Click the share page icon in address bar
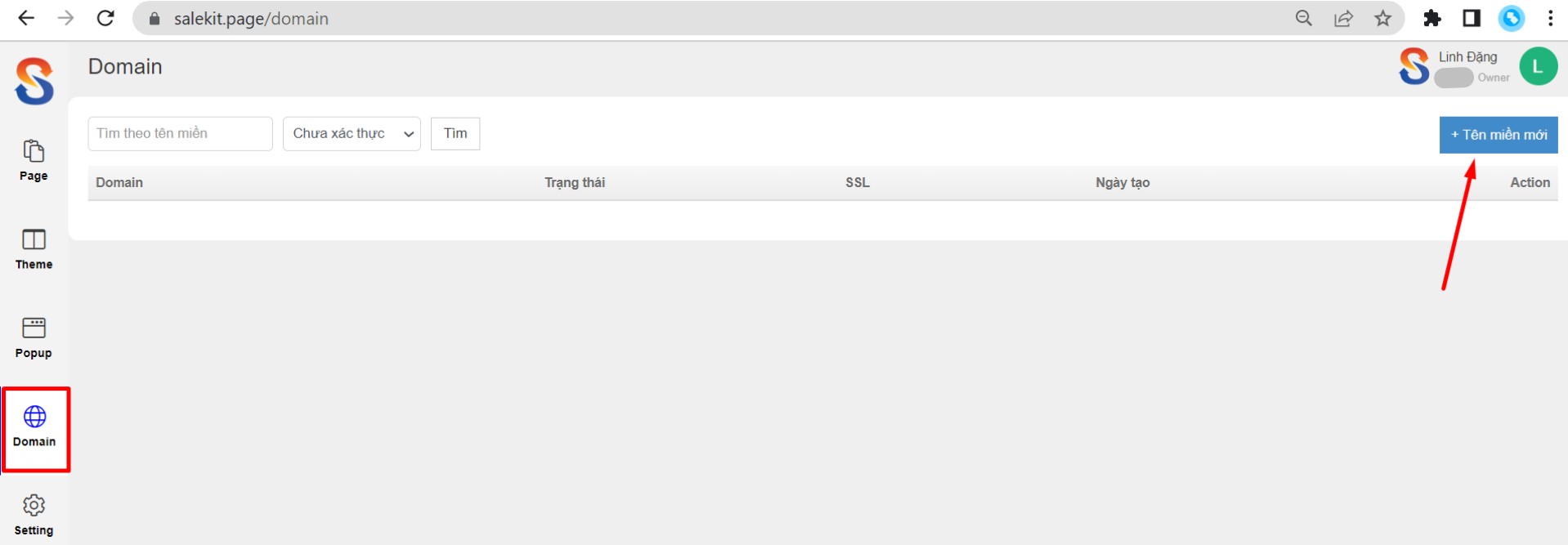Screen dimensions: 1568x545 [1343, 18]
